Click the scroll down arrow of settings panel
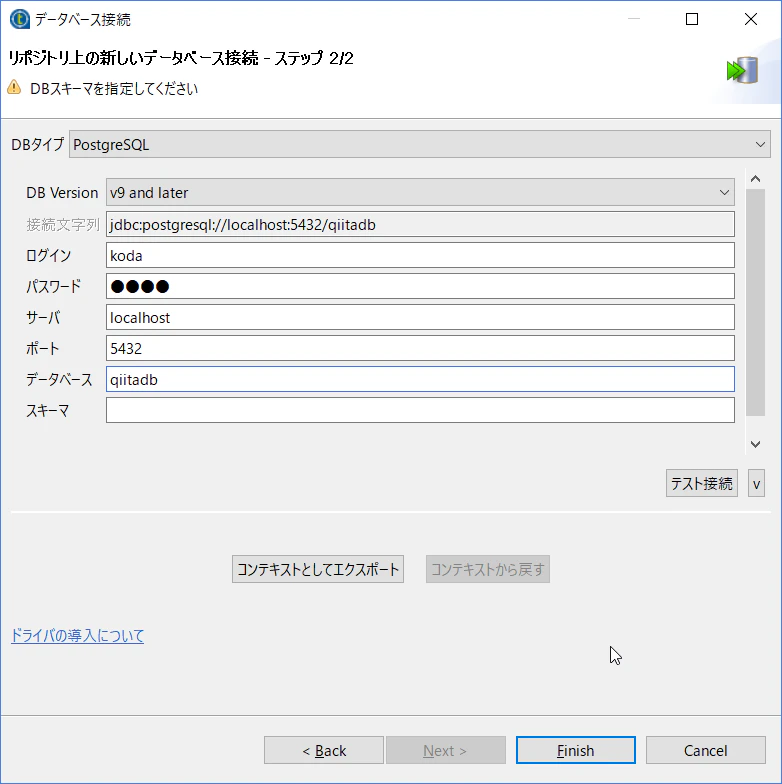Screen dimensions: 782x784 [x=756, y=444]
